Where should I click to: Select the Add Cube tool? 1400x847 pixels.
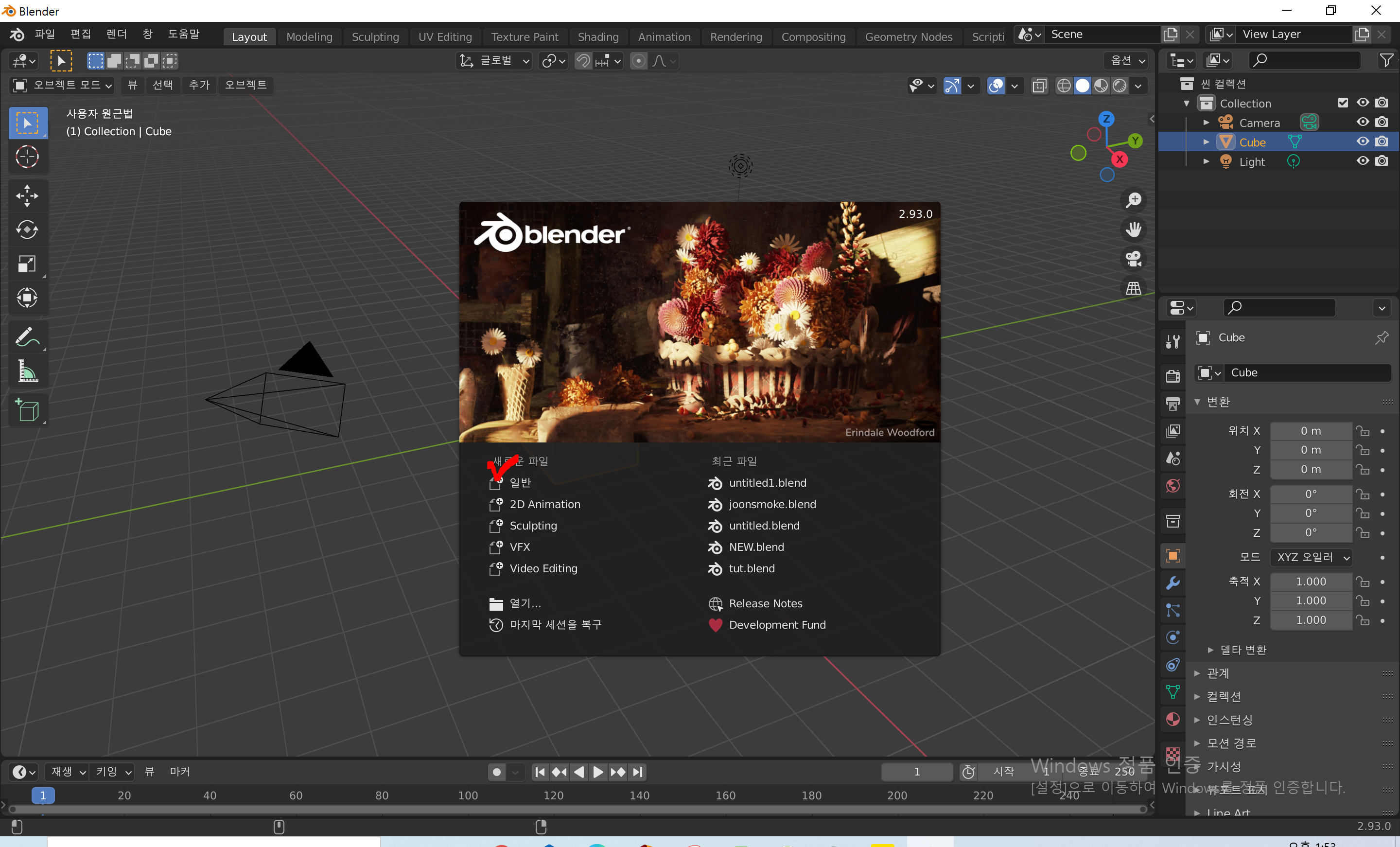[27, 410]
